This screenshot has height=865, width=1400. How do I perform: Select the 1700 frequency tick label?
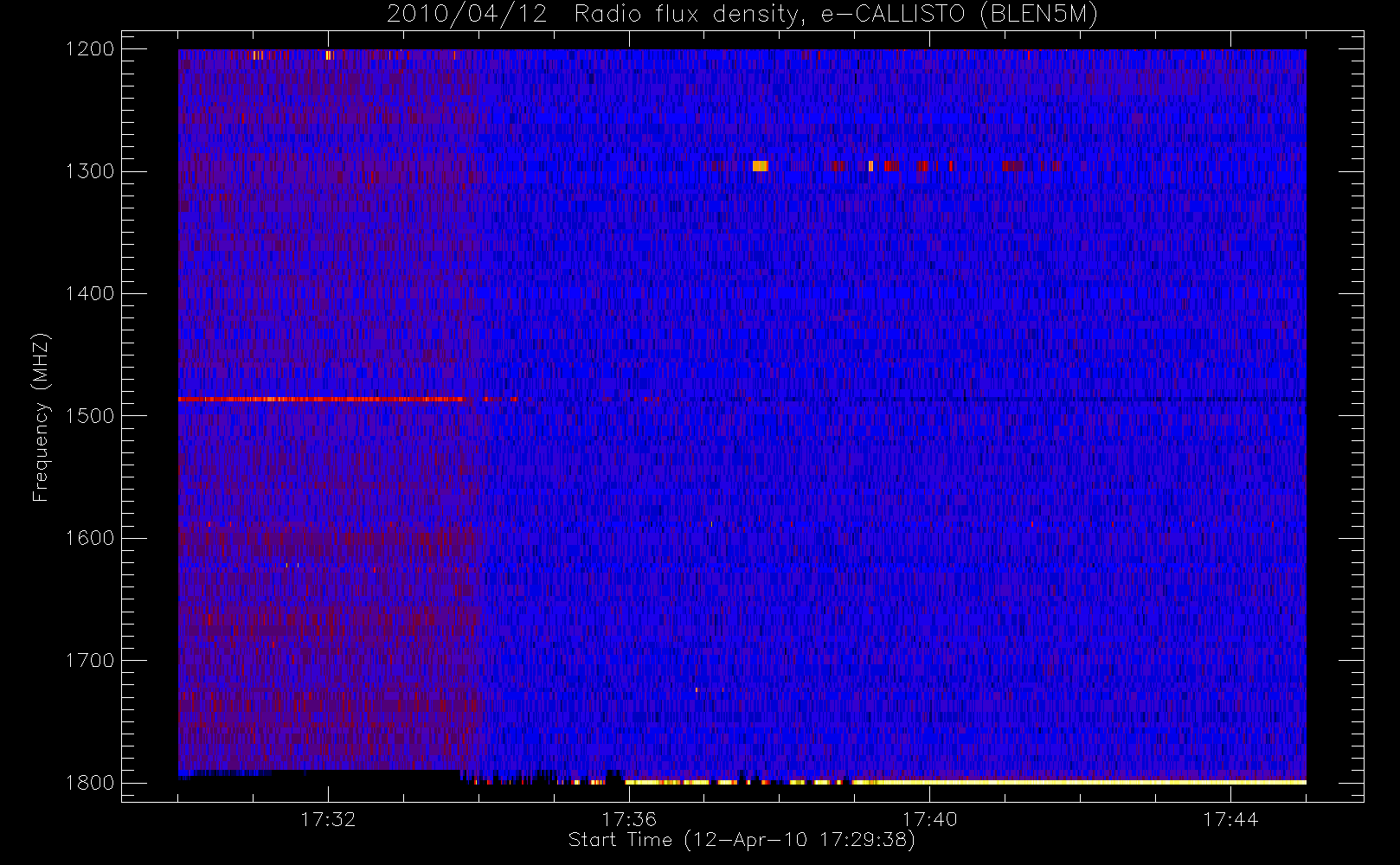click(x=90, y=661)
